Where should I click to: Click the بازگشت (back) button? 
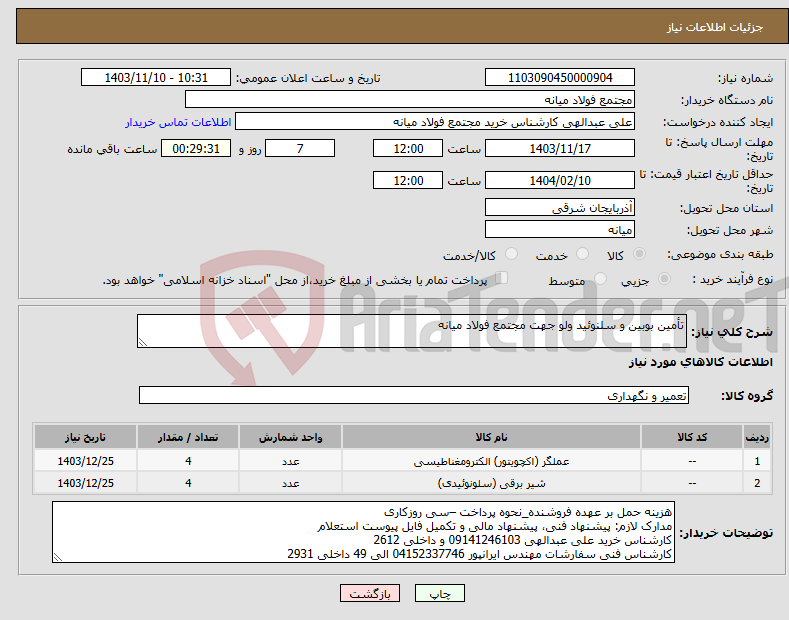[x=370, y=593]
